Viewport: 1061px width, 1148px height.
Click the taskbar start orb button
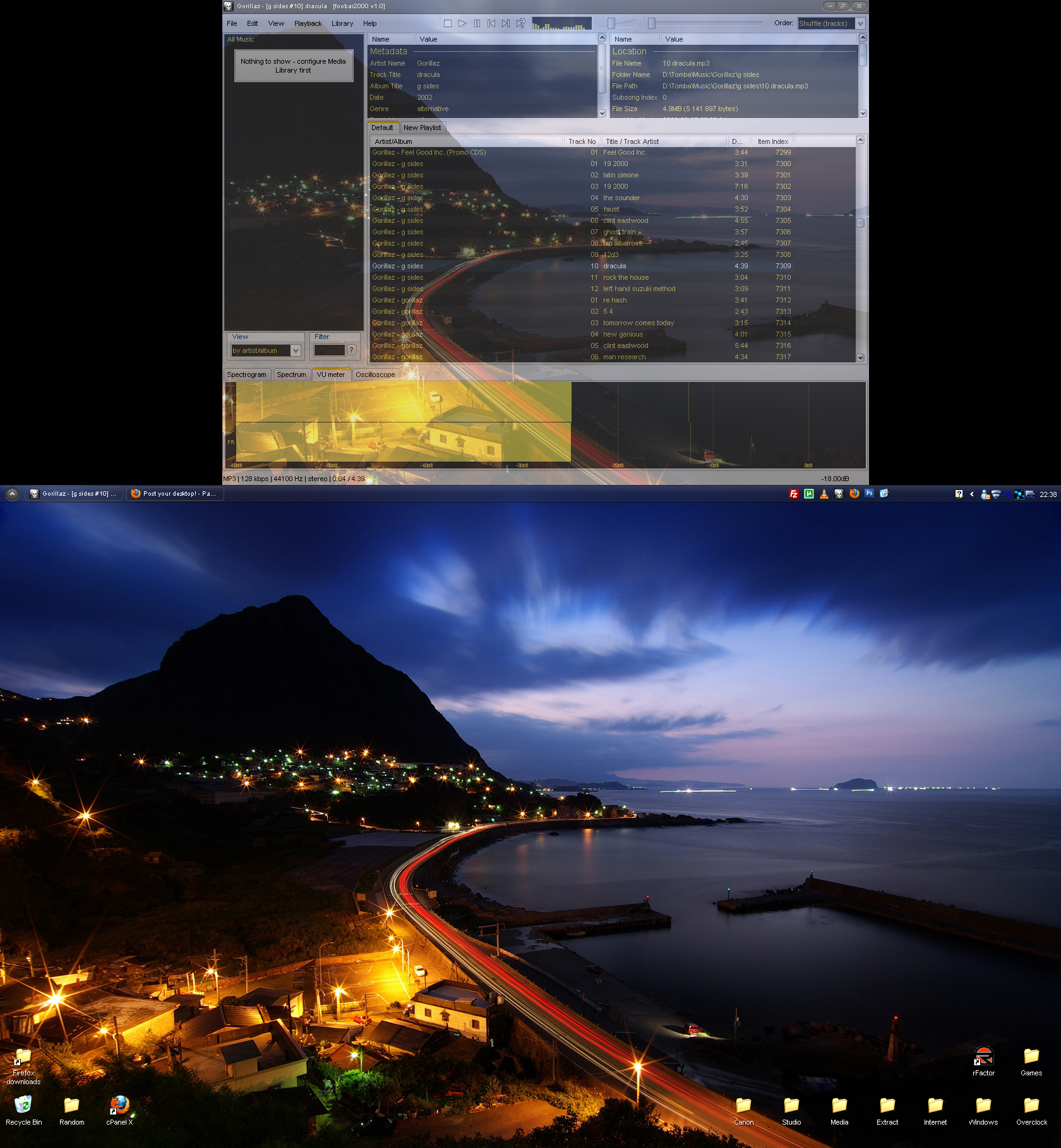(x=12, y=494)
